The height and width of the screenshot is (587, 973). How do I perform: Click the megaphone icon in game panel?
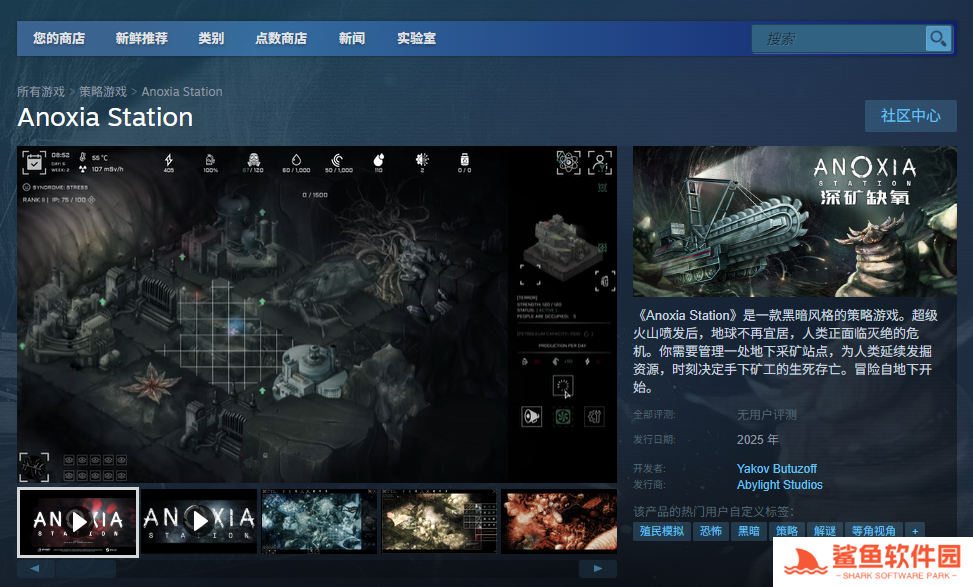click(531, 416)
